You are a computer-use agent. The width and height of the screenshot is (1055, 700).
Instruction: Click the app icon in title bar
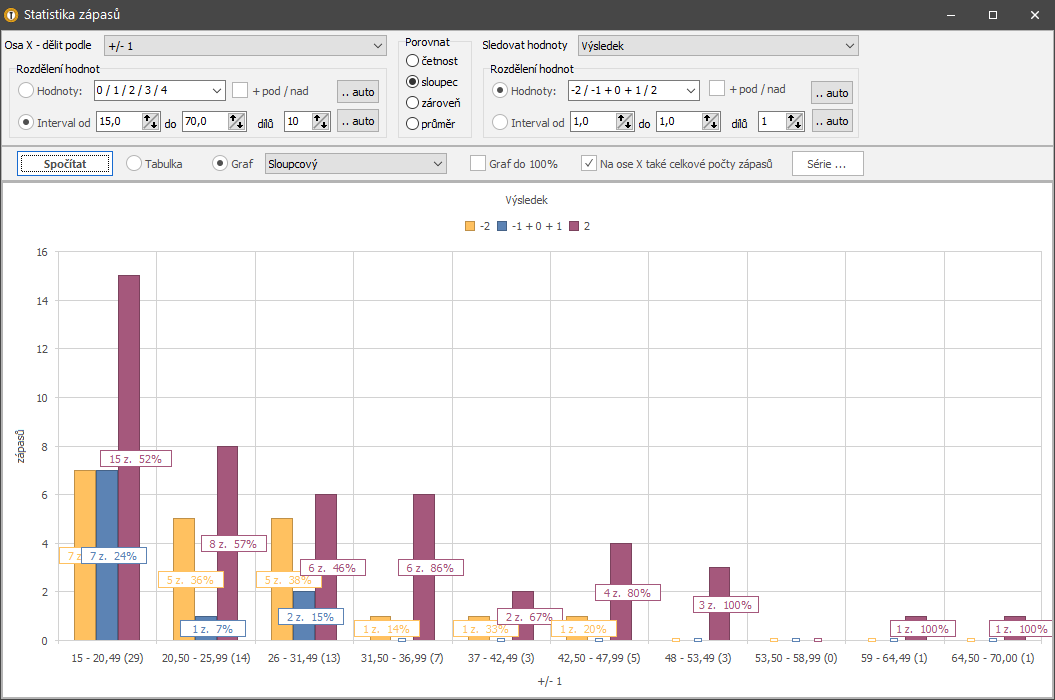11,15
